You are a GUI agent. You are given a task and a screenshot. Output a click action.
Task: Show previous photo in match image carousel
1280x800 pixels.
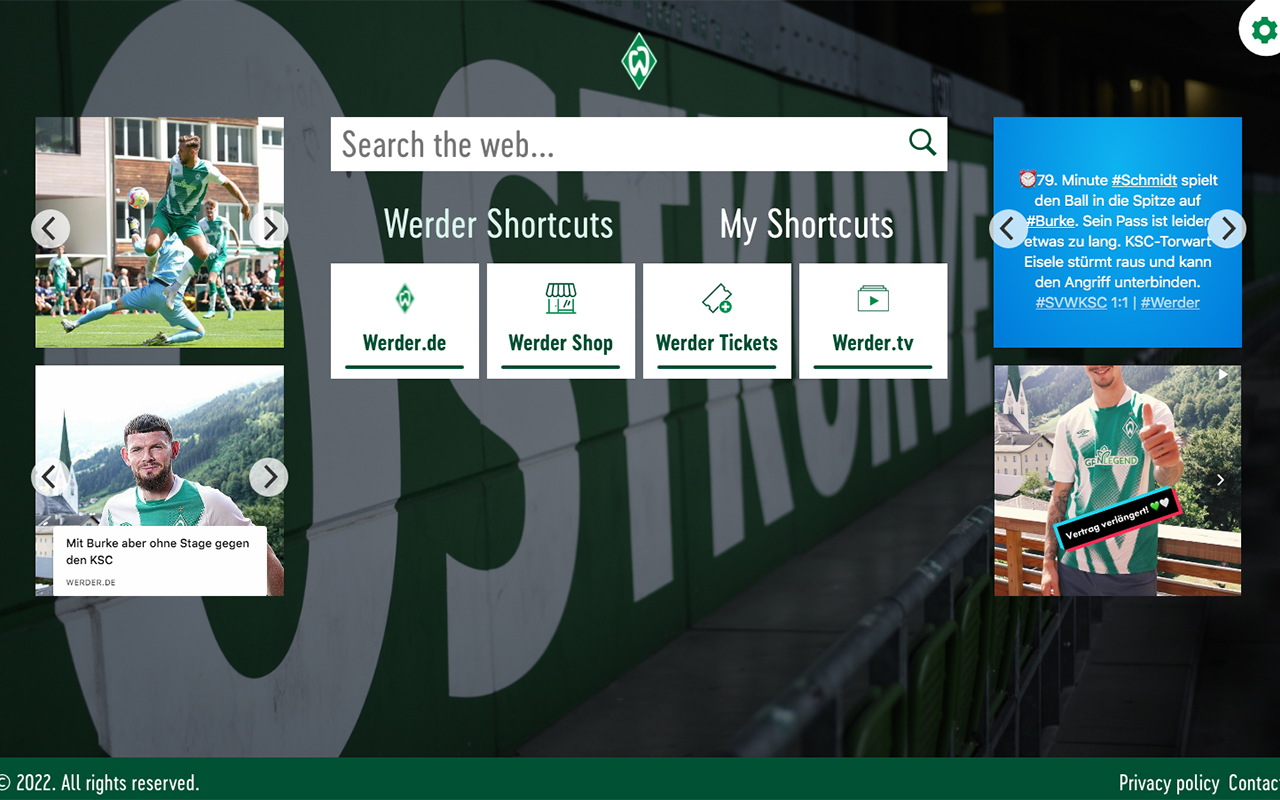tap(50, 229)
